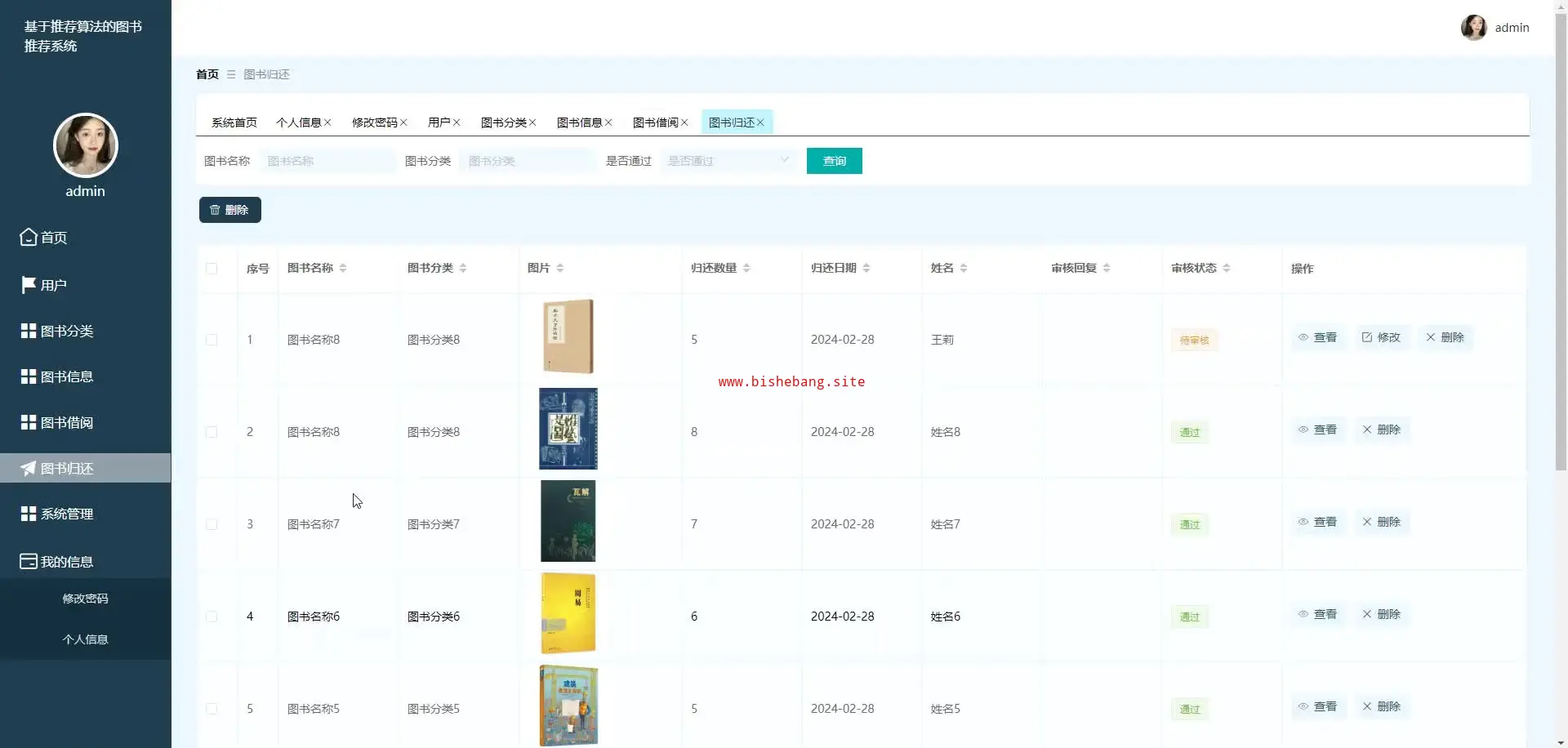The height and width of the screenshot is (748, 1568).
Task: Check the checkbox for row 4
Action: pyautogui.click(x=212, y=617)
